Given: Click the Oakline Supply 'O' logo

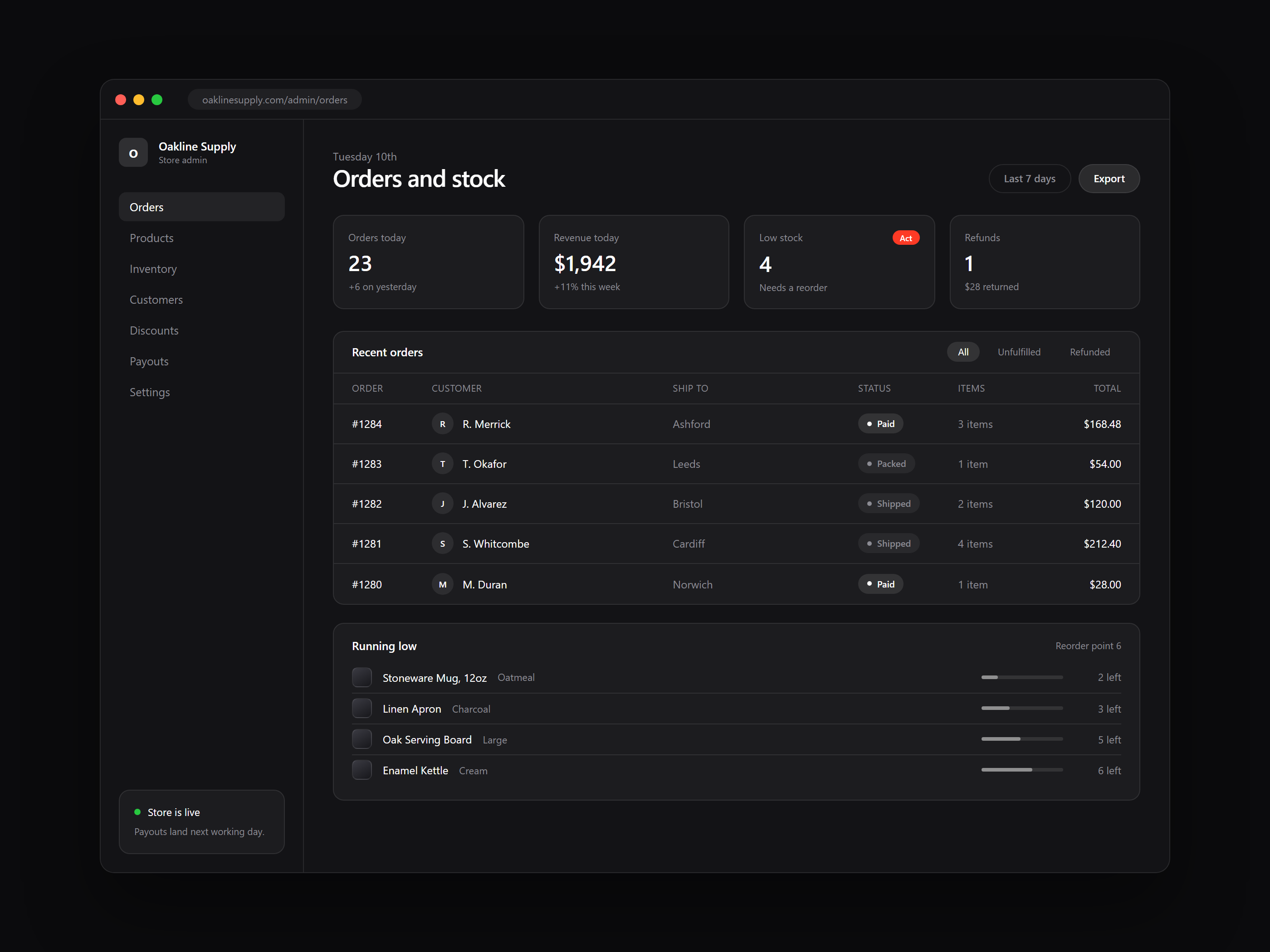Looking at the screenshot, I should pos(133,153).
